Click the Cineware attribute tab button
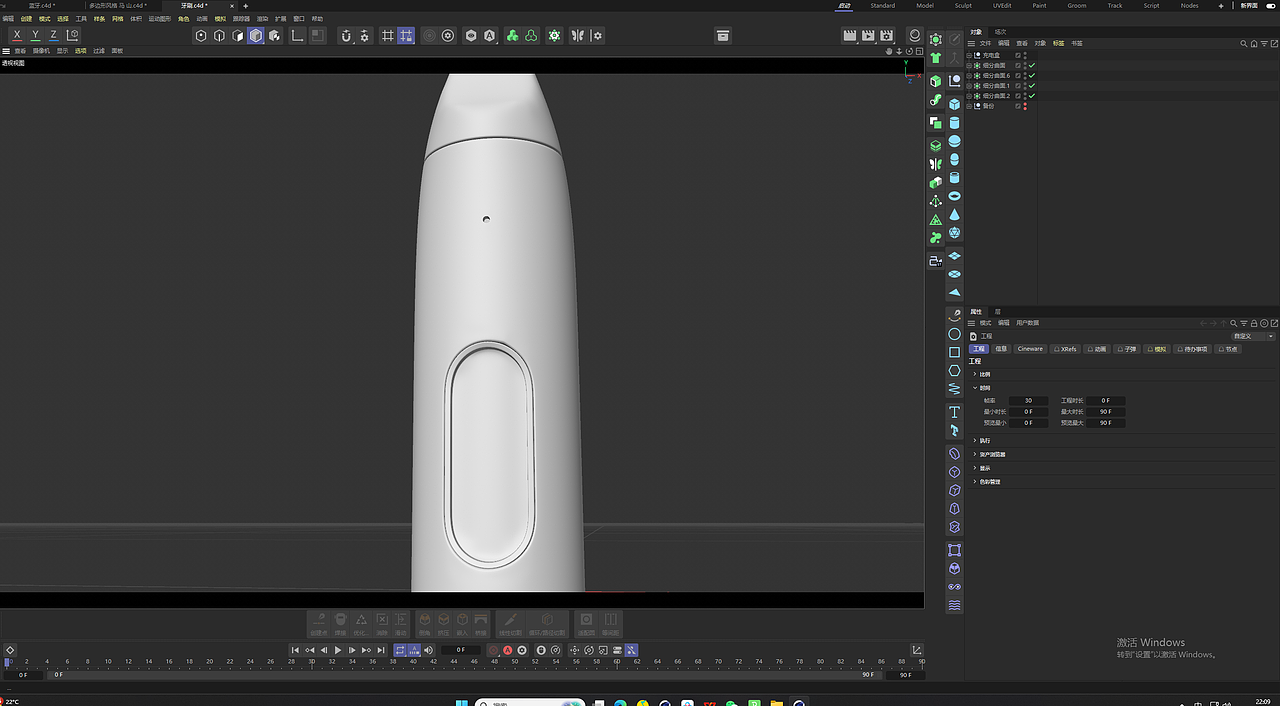1280x706 pixels. (1030, 349)
